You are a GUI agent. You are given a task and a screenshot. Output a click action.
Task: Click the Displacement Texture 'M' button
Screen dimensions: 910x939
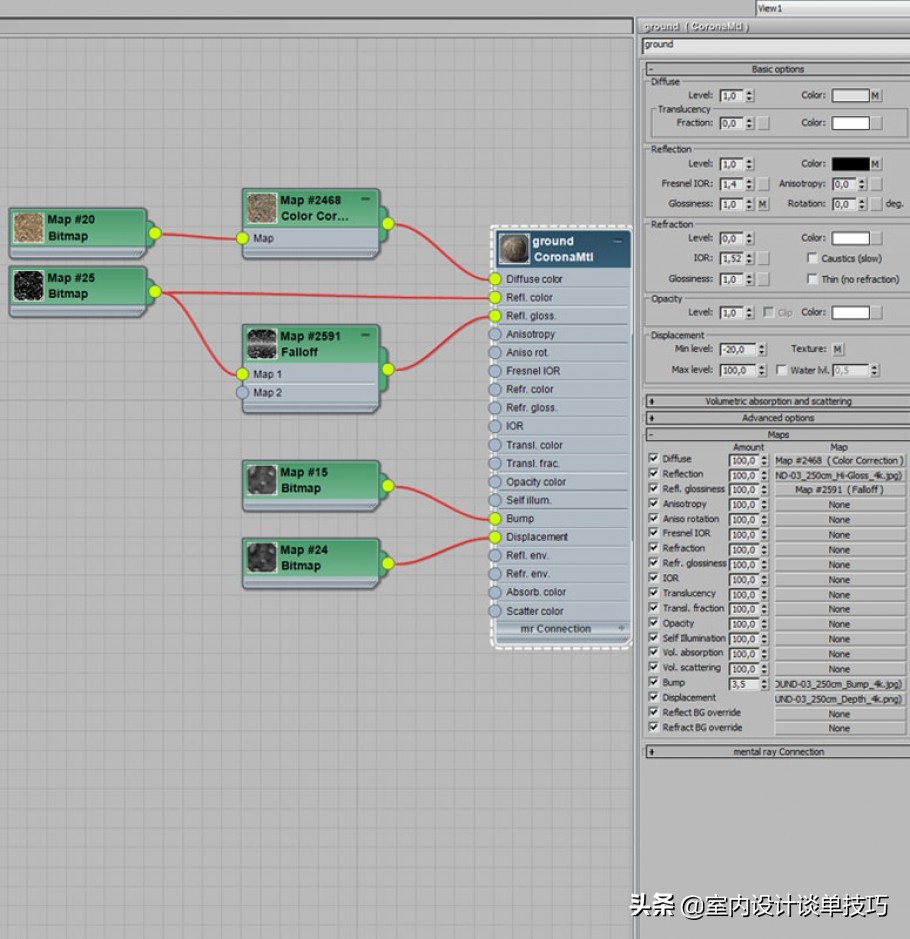838,349
